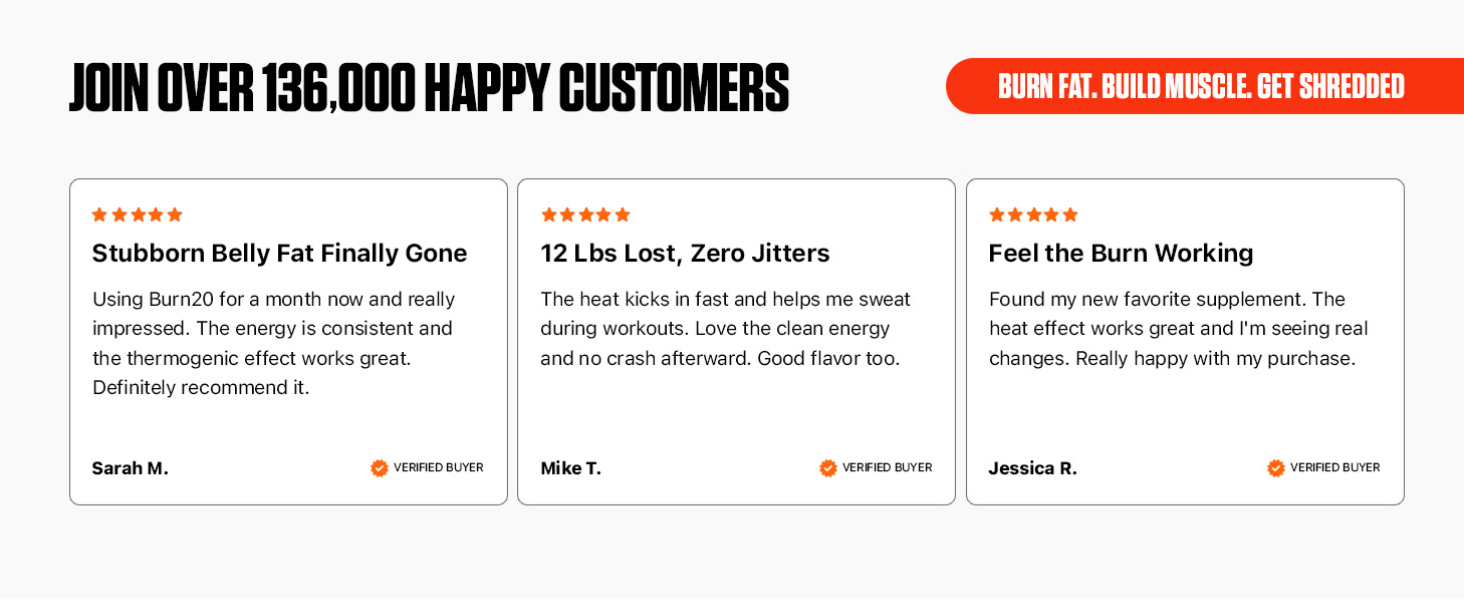The height and width of the screenshot is (600, 1464).
Task: Open the "Stubborn Belly Fat Finally Gone" review title
Action: (280, 254)
